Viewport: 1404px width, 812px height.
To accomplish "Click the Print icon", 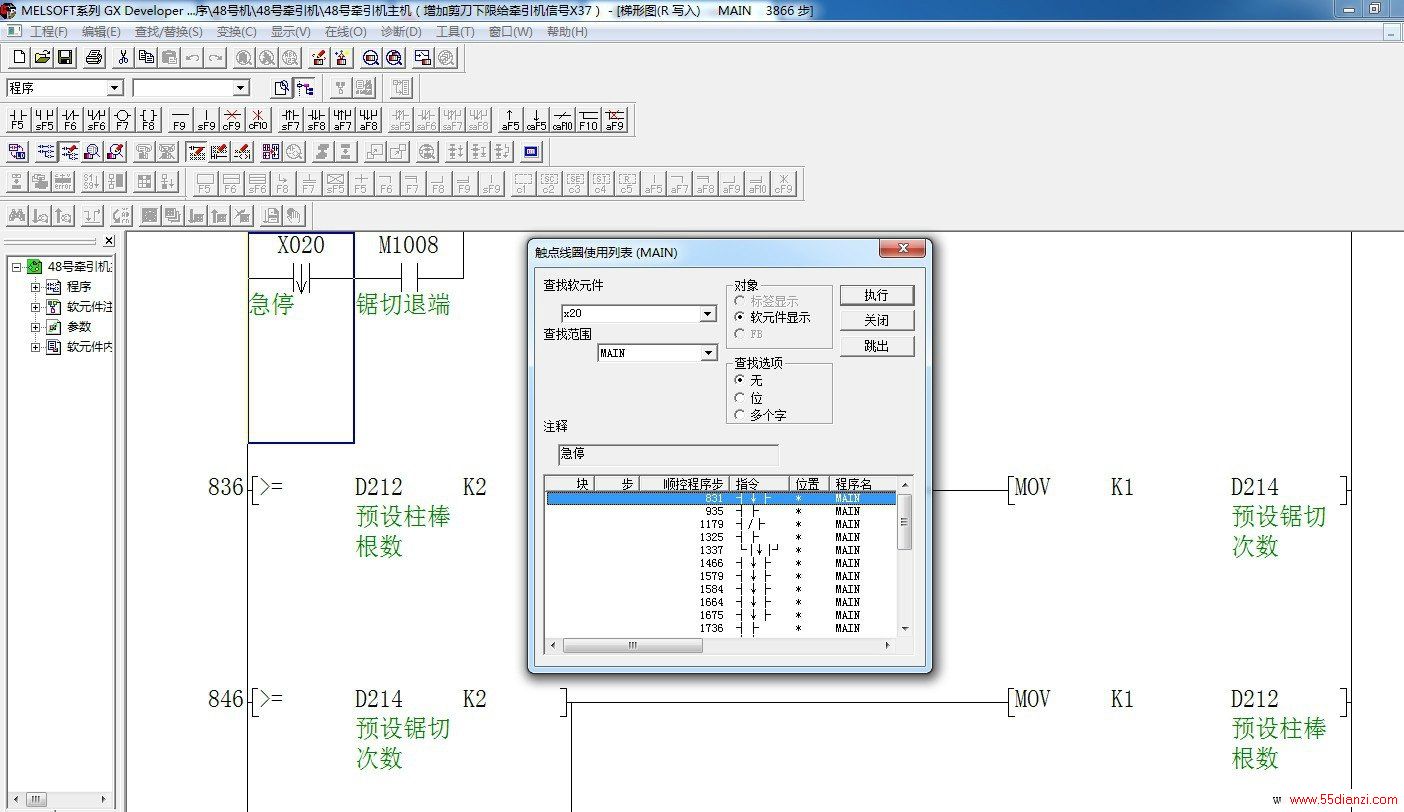I will (x=94, y=58).
